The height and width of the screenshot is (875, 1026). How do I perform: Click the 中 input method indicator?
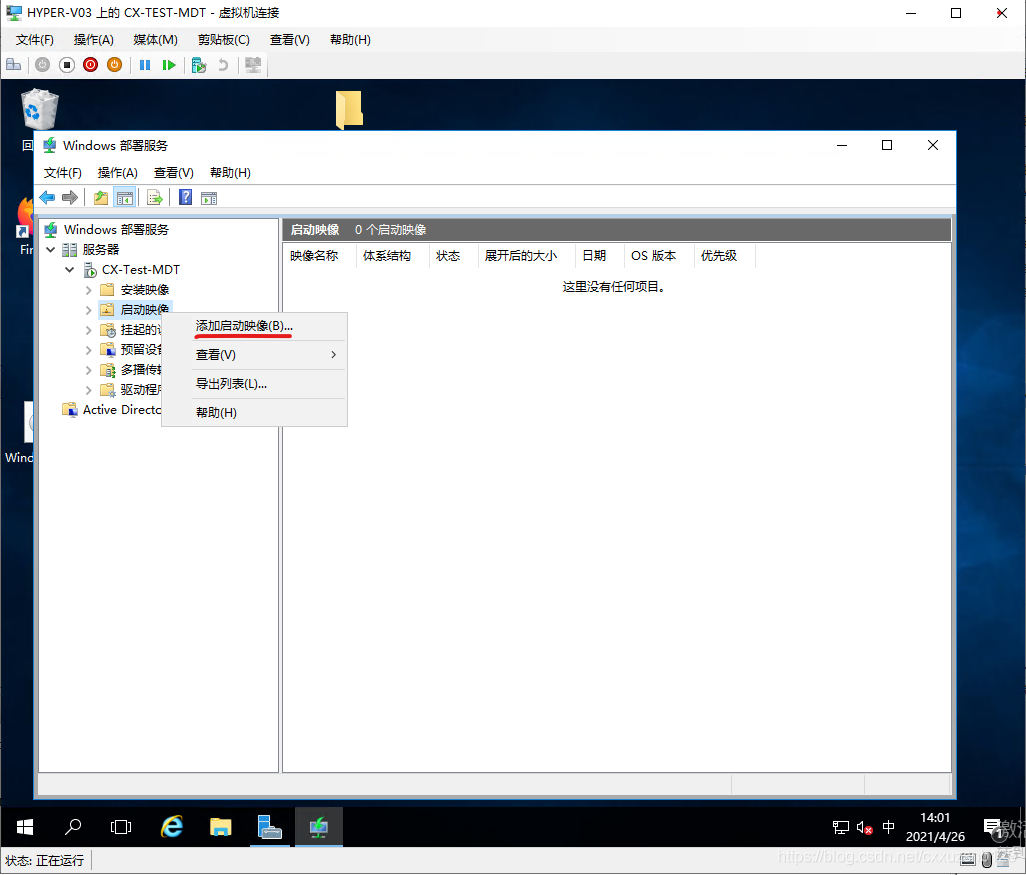tap(889, 827)
